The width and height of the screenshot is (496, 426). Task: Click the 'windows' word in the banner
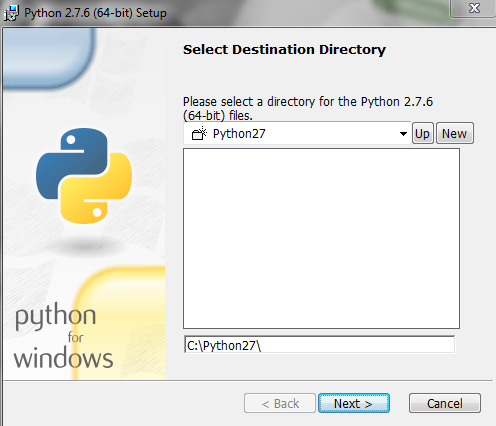tap(63, 358)
